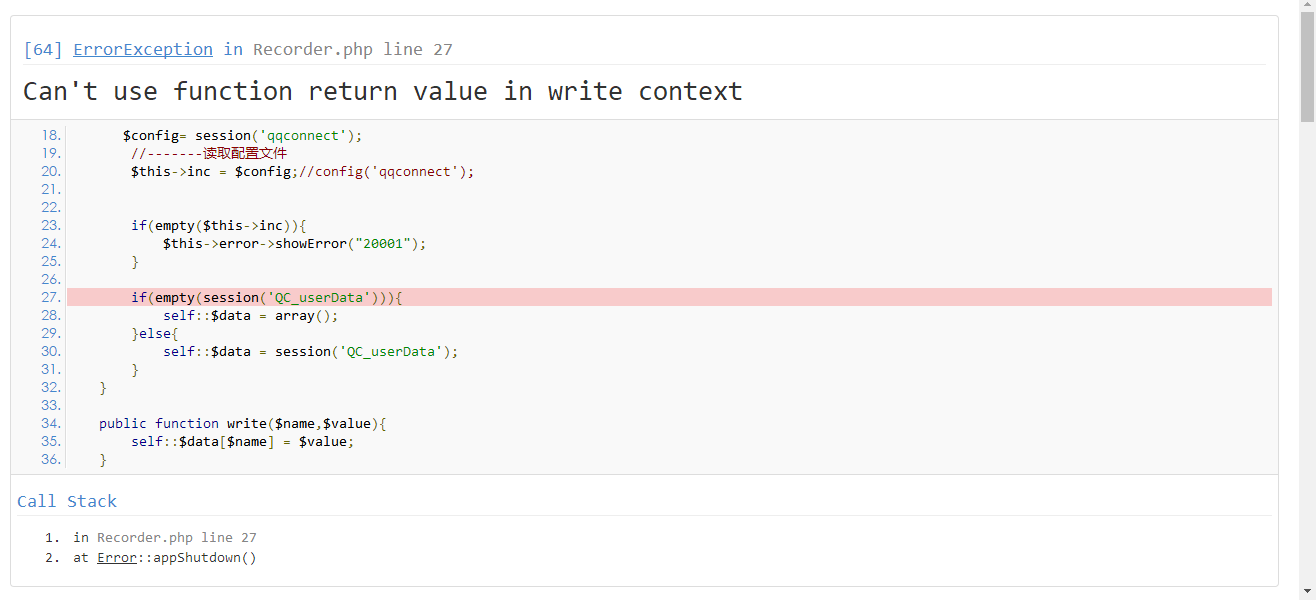Click the self::$data = array() line

point(250,315)
